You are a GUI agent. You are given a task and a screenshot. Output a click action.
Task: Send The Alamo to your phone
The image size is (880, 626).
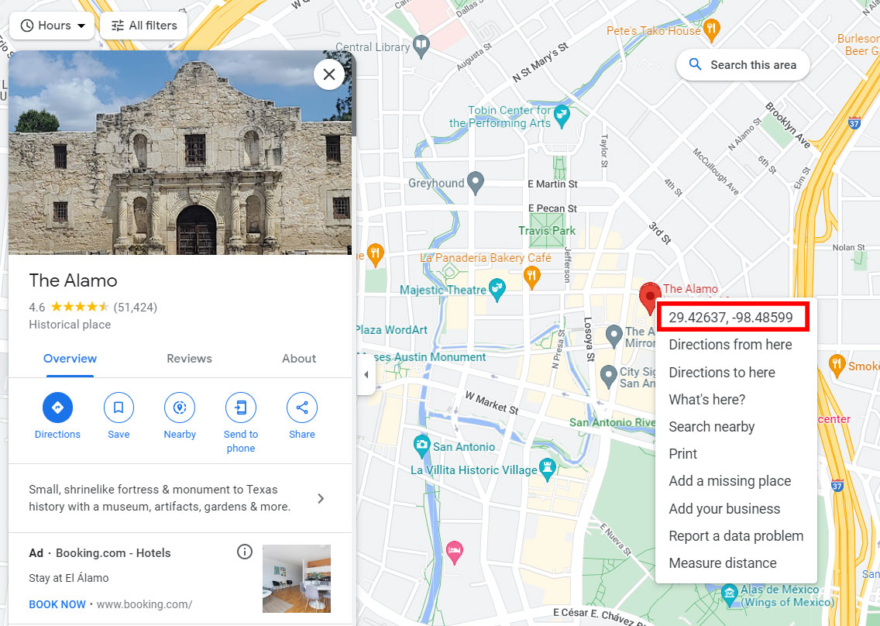tap(240, 407)
